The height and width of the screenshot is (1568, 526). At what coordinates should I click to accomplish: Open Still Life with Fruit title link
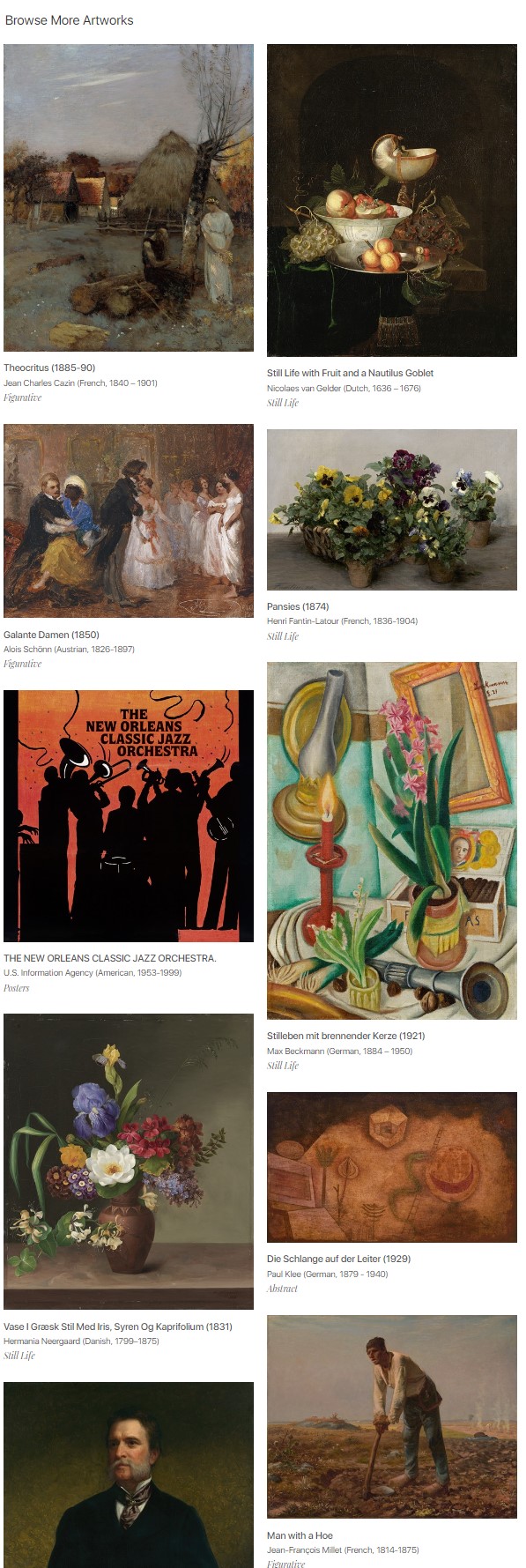pyautogui.click(x=350, y=373)
